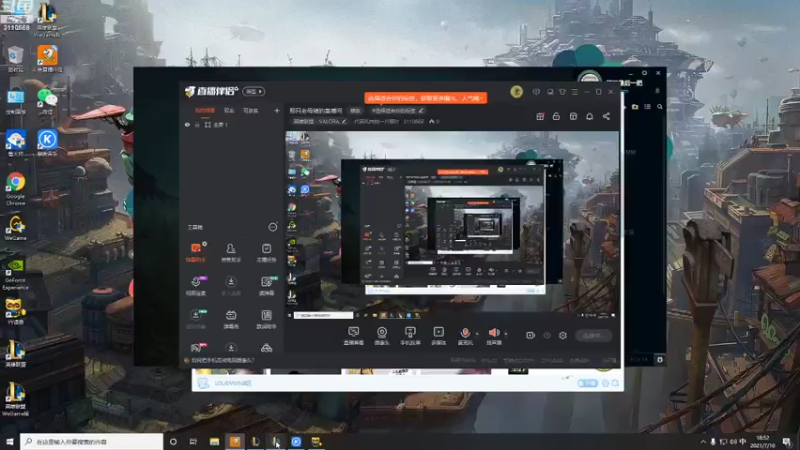Switch to the first orange scene tab
Image resolution: width=800 pixels, height=450 pixels.
205,110
